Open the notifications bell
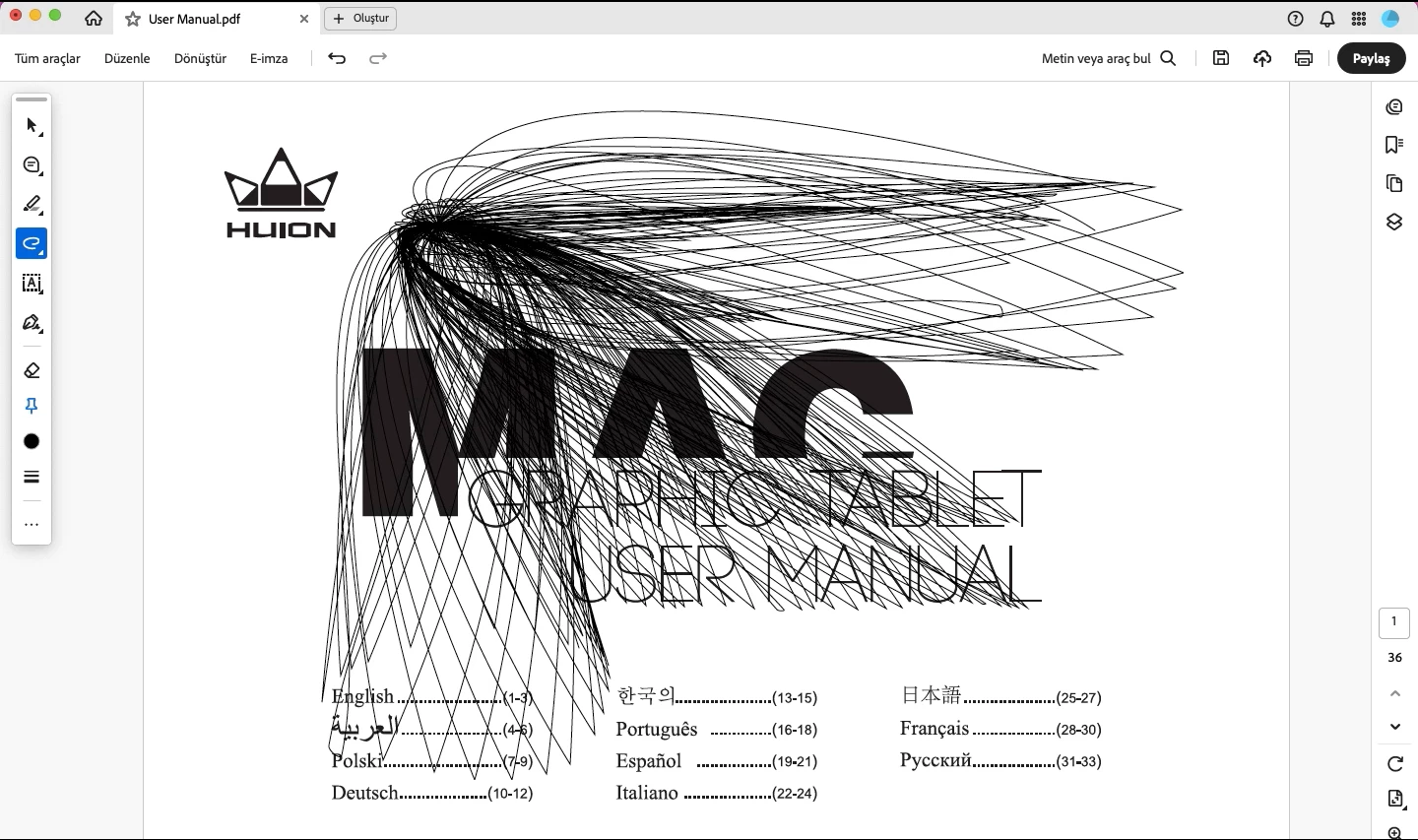This screenshot has height=840, width=1418. [x=1327, y=19]
